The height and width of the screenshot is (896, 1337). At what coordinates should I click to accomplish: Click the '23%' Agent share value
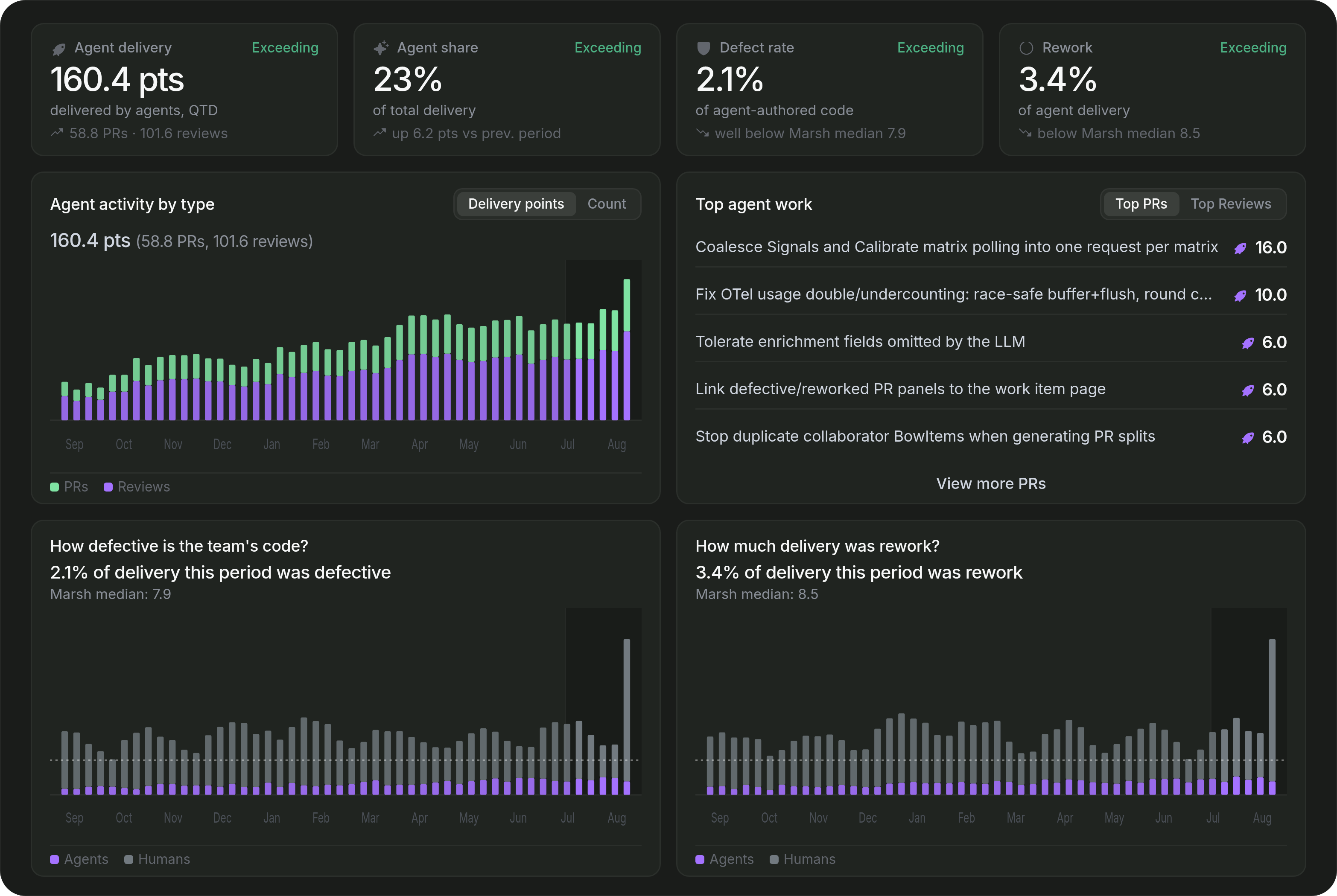pos(408,79)
